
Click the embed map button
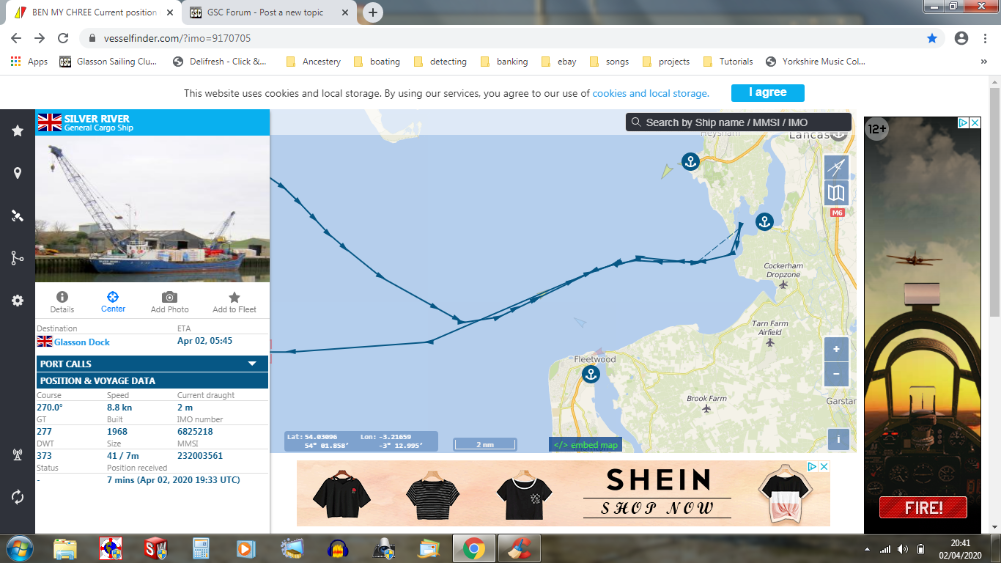click(585, 444)
